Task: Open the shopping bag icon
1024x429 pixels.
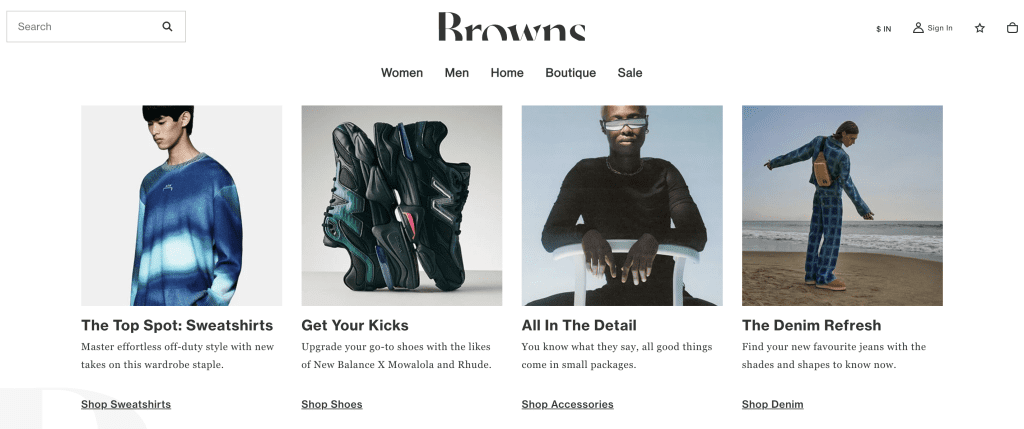Action: pyautogui.click(x=1012, y=28)
